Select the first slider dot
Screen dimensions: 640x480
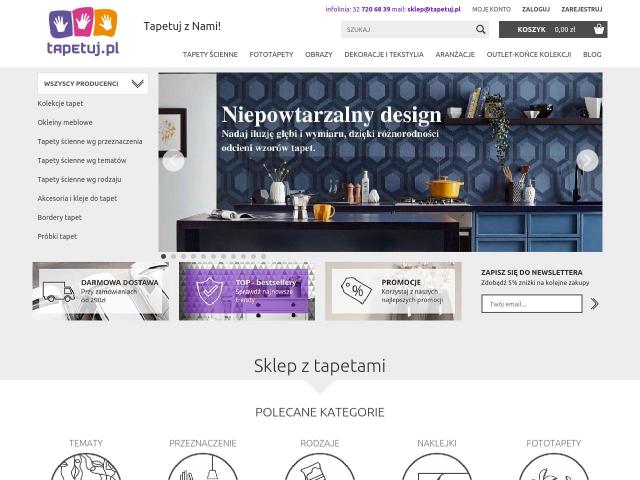tap(164, 256)
